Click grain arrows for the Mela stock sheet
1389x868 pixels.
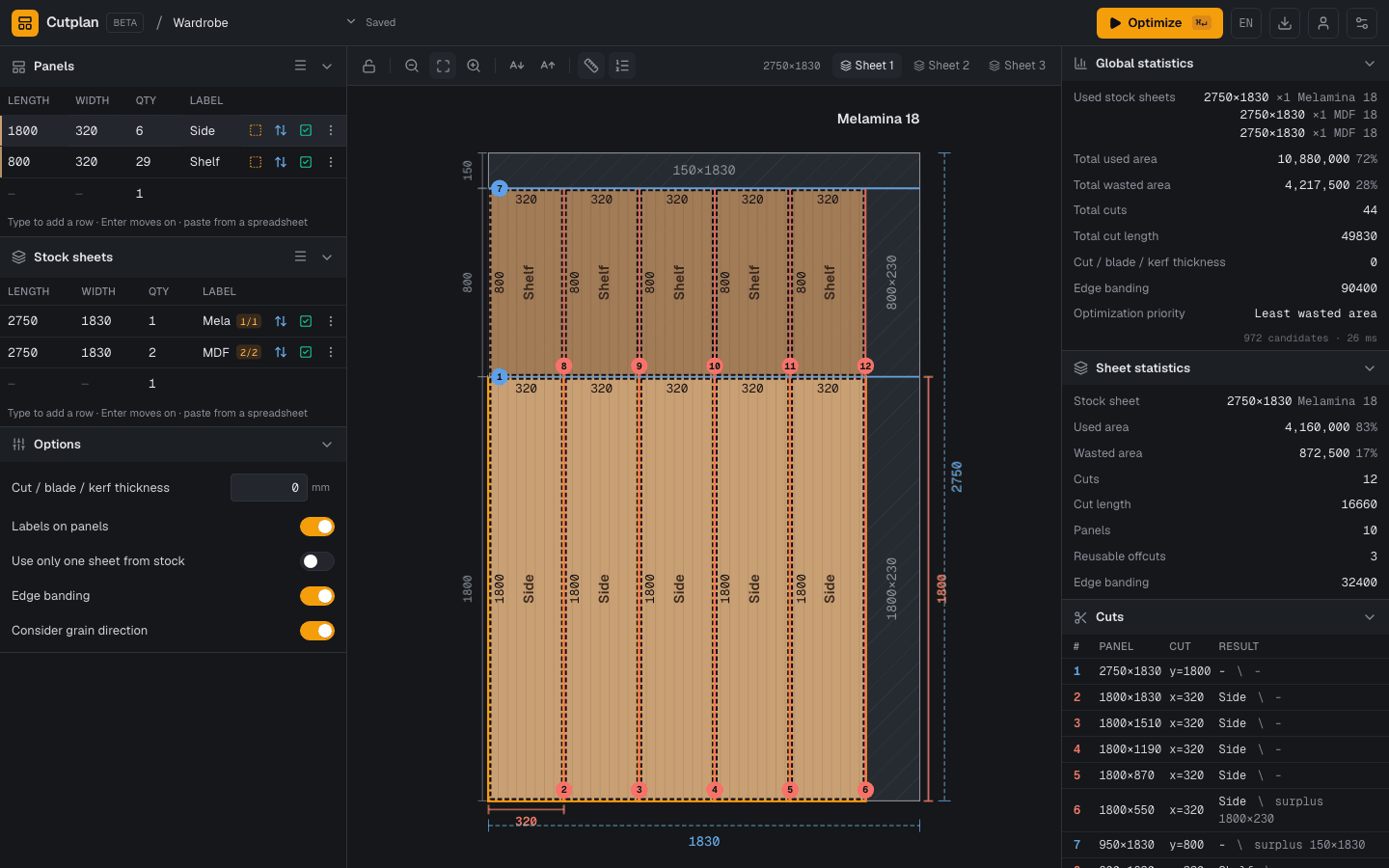281,321
